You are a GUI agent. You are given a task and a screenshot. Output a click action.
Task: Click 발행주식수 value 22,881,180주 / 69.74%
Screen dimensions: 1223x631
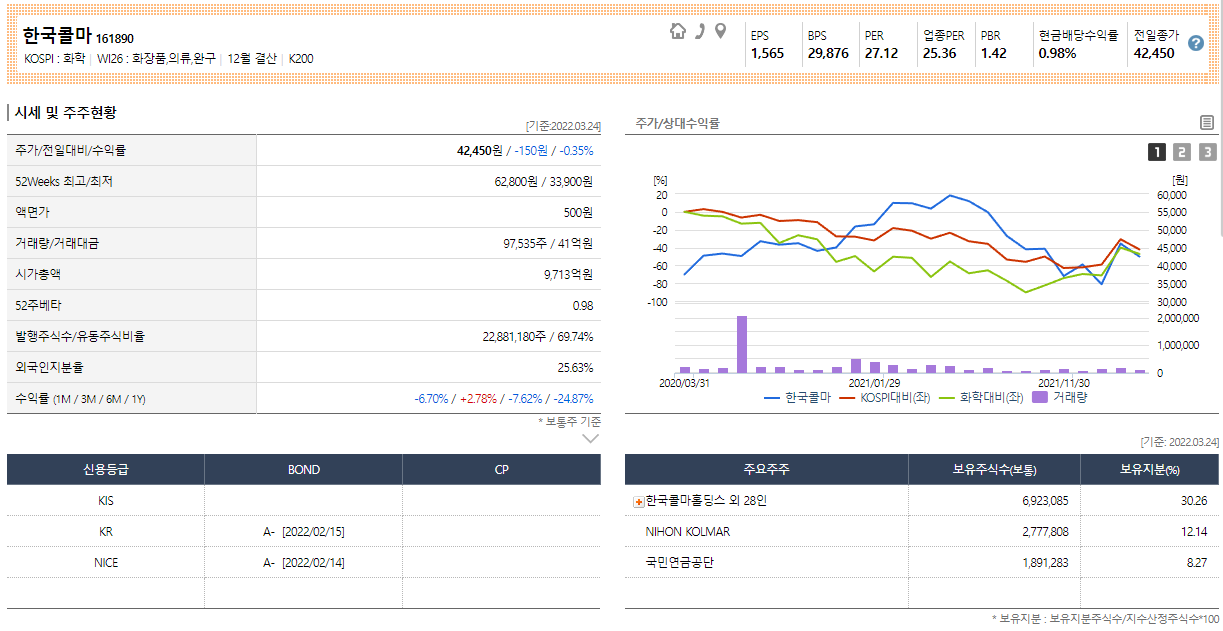[x=538, y=336]
